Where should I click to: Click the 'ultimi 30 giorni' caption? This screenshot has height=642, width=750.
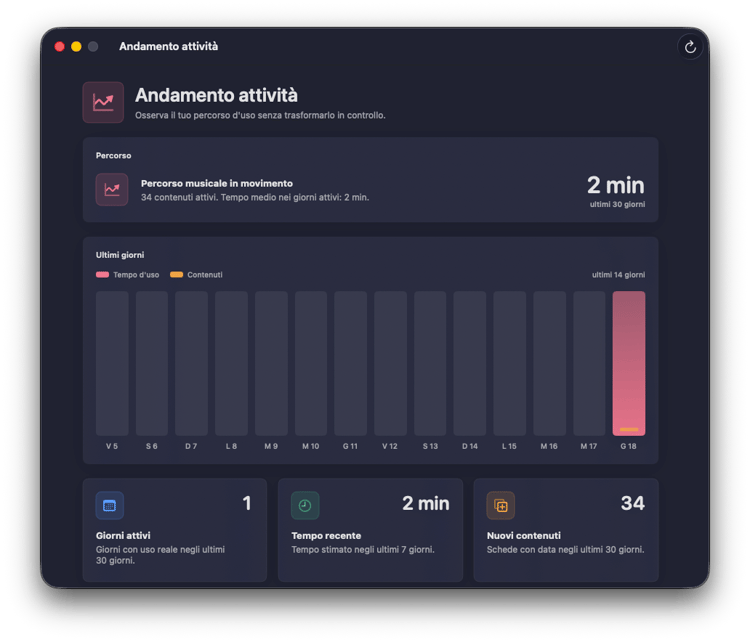pos(617,204)
